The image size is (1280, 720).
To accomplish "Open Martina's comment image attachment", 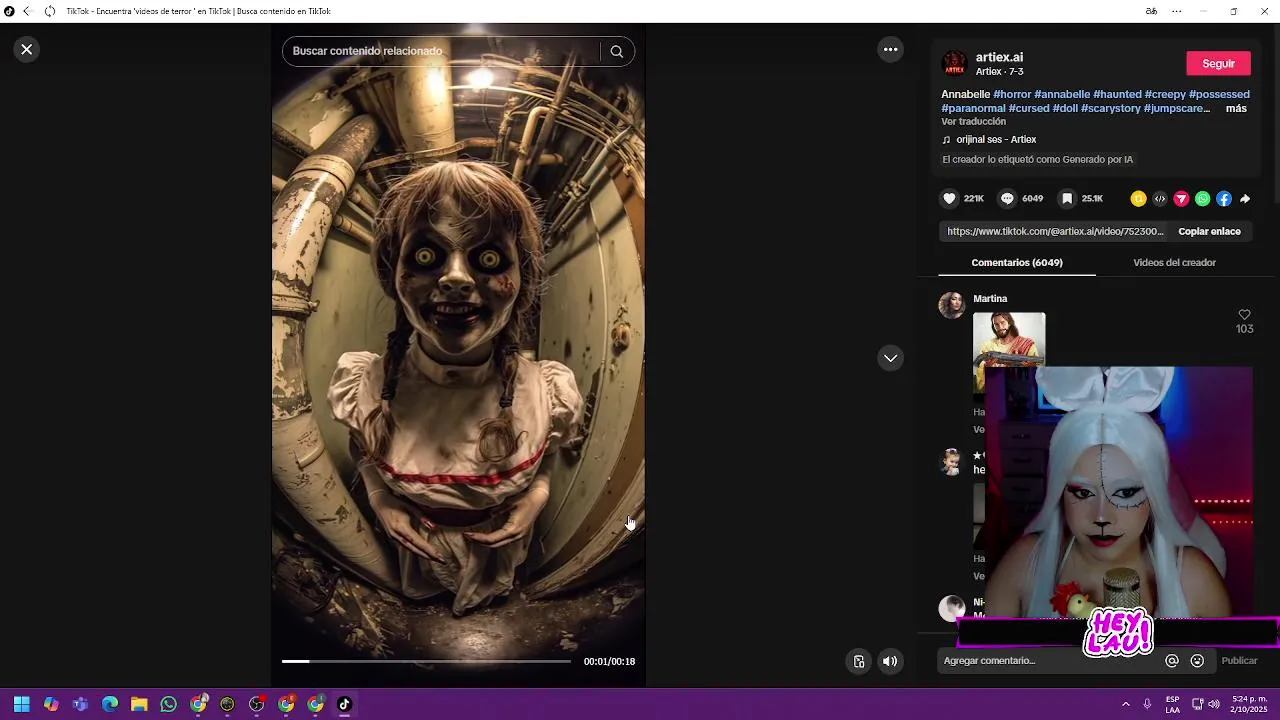I will pyautogui.click(x=1009, y=340).
